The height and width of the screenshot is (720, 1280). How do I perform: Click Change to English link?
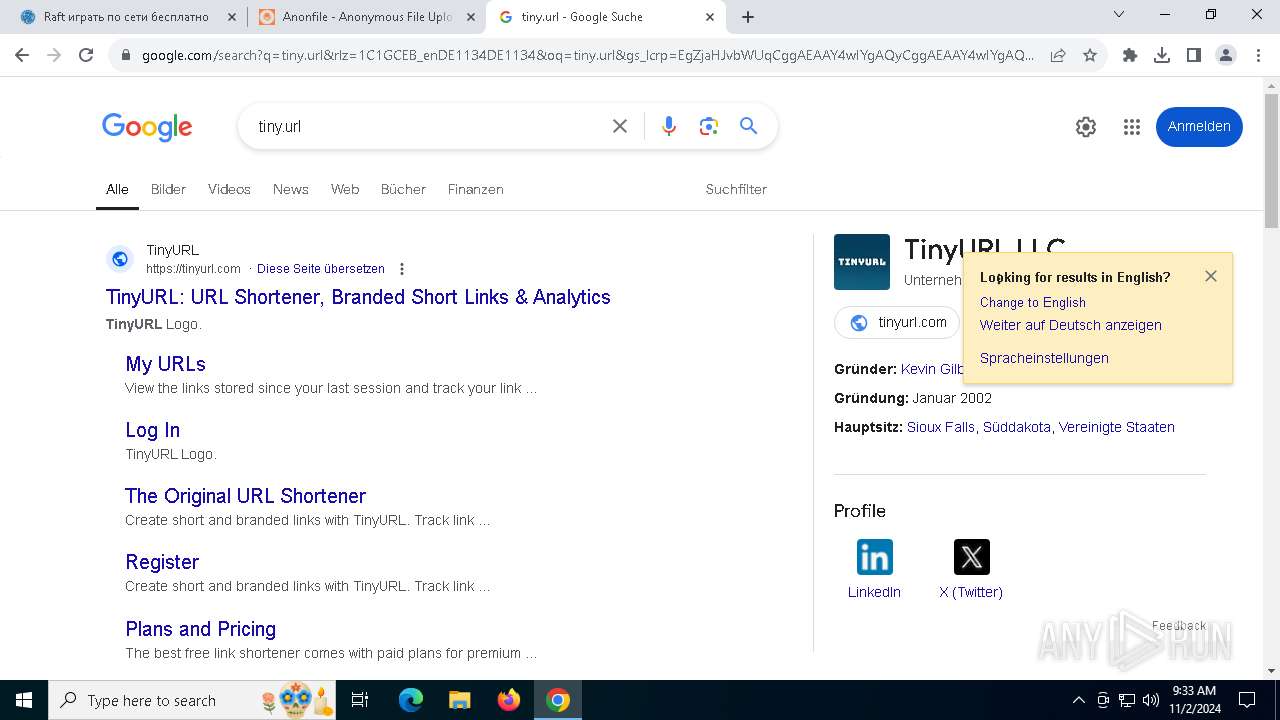click(x=1033, y=302)
